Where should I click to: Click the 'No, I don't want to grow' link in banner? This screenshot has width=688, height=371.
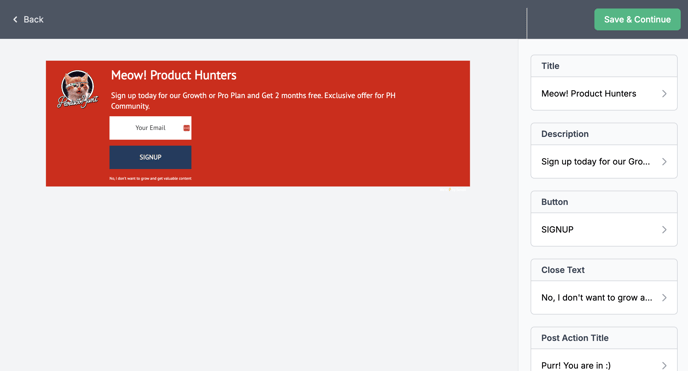pyautogui.click(x=150, y=178)
